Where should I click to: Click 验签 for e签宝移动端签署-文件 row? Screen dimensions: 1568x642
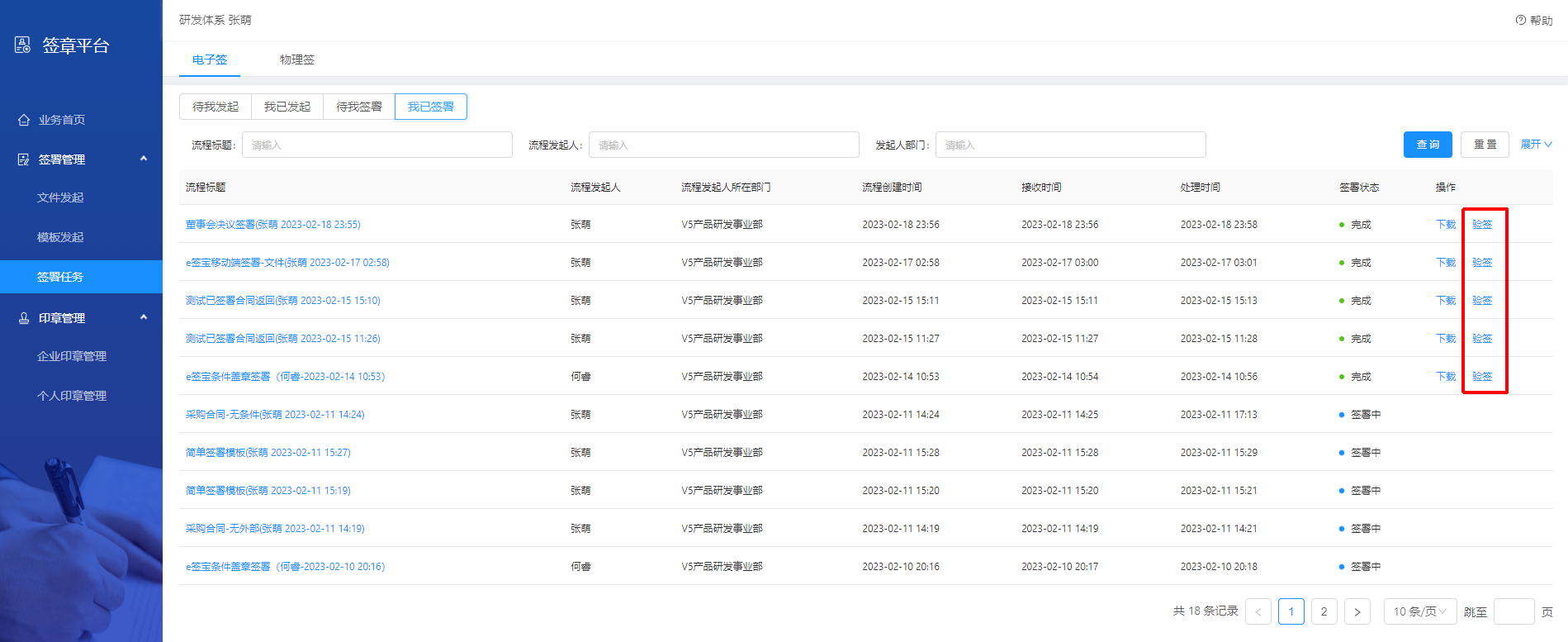pyautogui.click(x=1481, y=262)
